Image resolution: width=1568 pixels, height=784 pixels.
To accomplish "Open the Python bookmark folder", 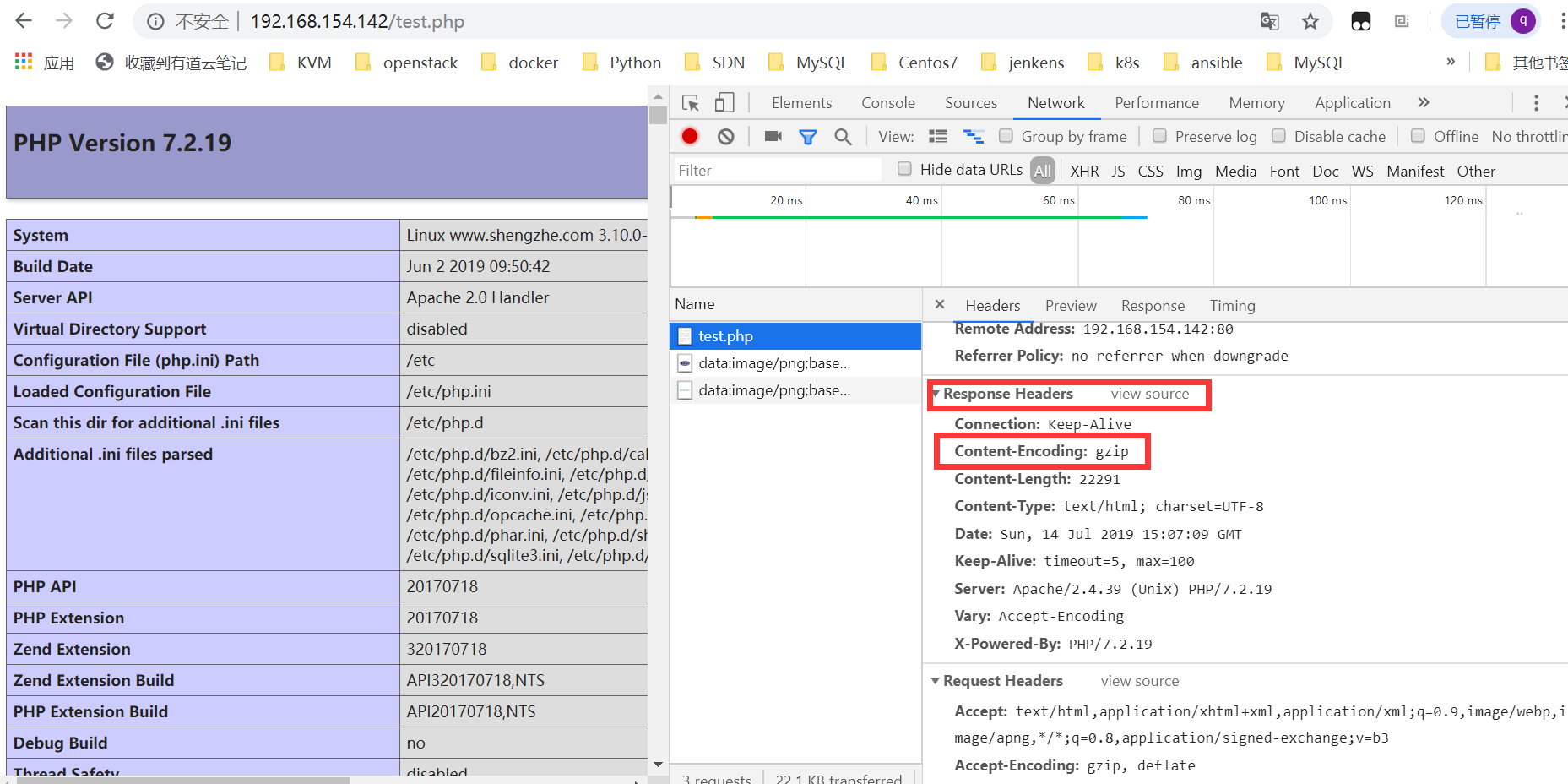I will coord(622,63).
